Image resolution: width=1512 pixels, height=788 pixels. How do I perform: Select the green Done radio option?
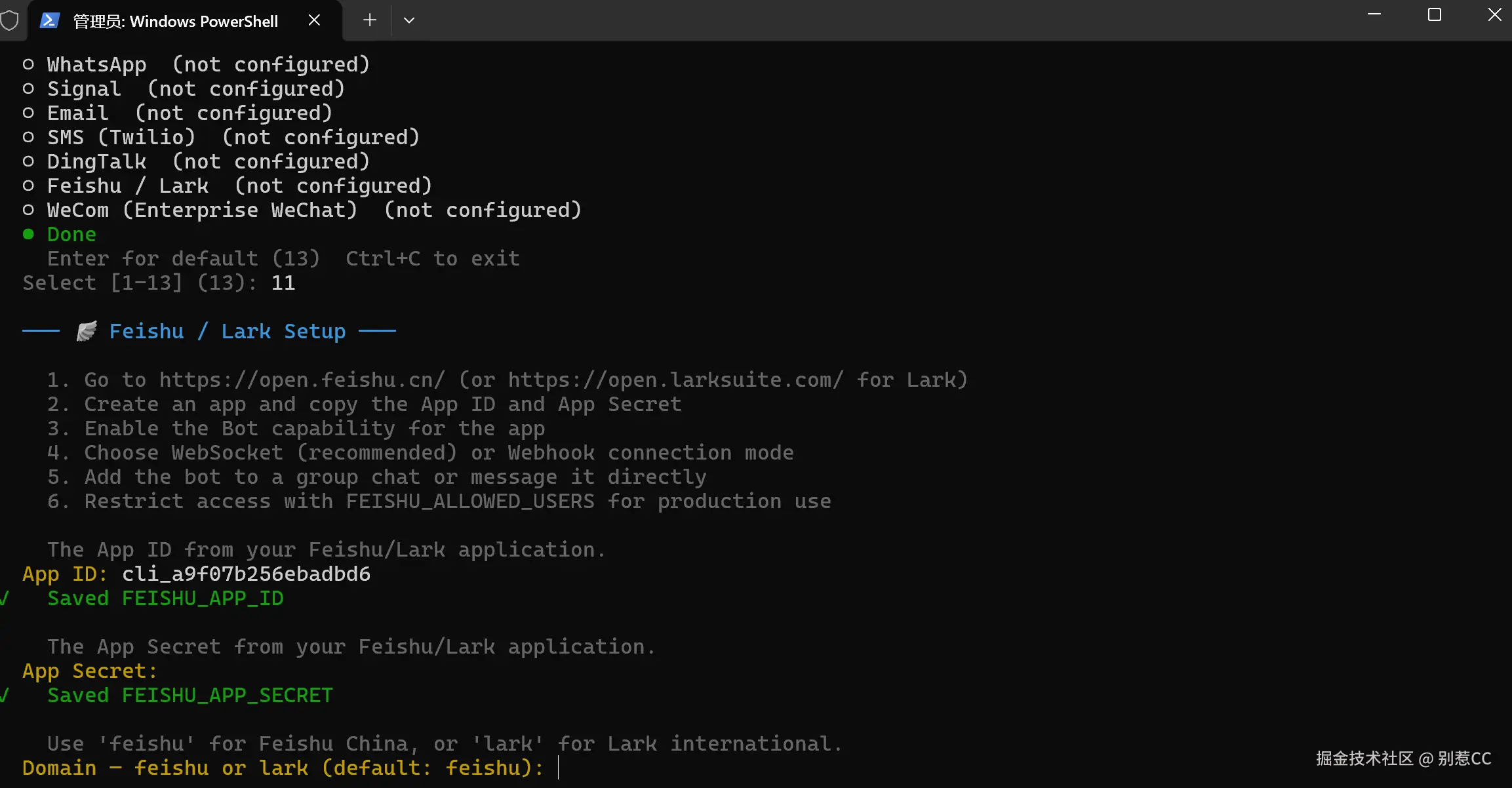tap(28, 234)
